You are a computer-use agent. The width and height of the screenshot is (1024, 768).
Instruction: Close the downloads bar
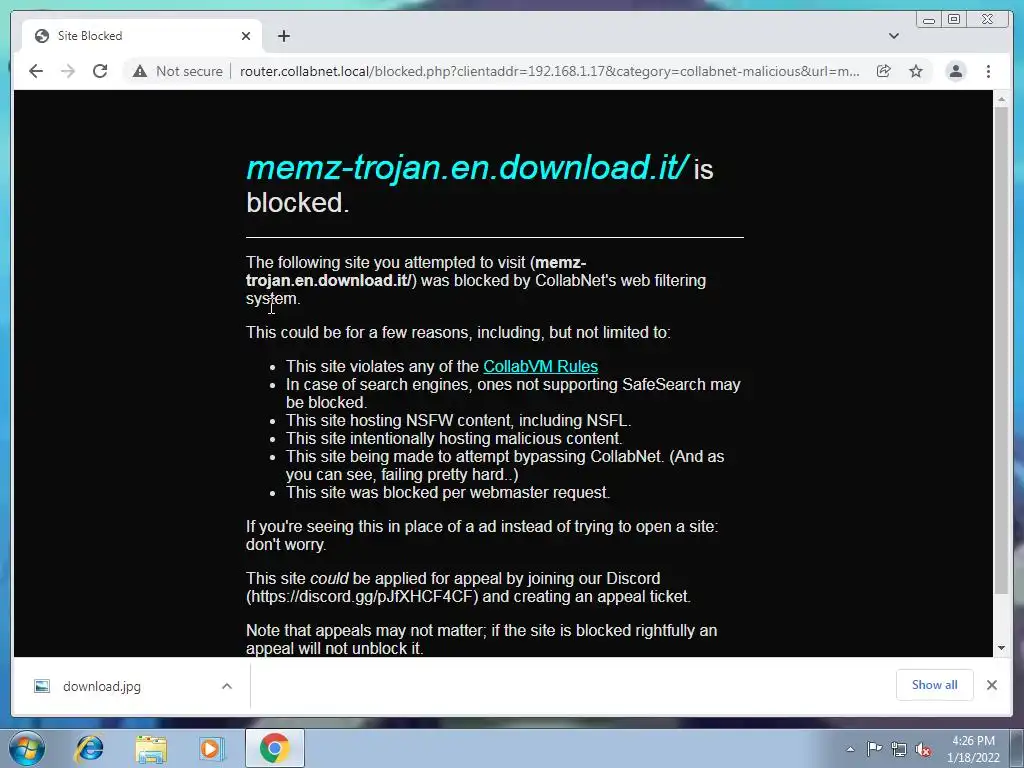(x=992, y=685)
